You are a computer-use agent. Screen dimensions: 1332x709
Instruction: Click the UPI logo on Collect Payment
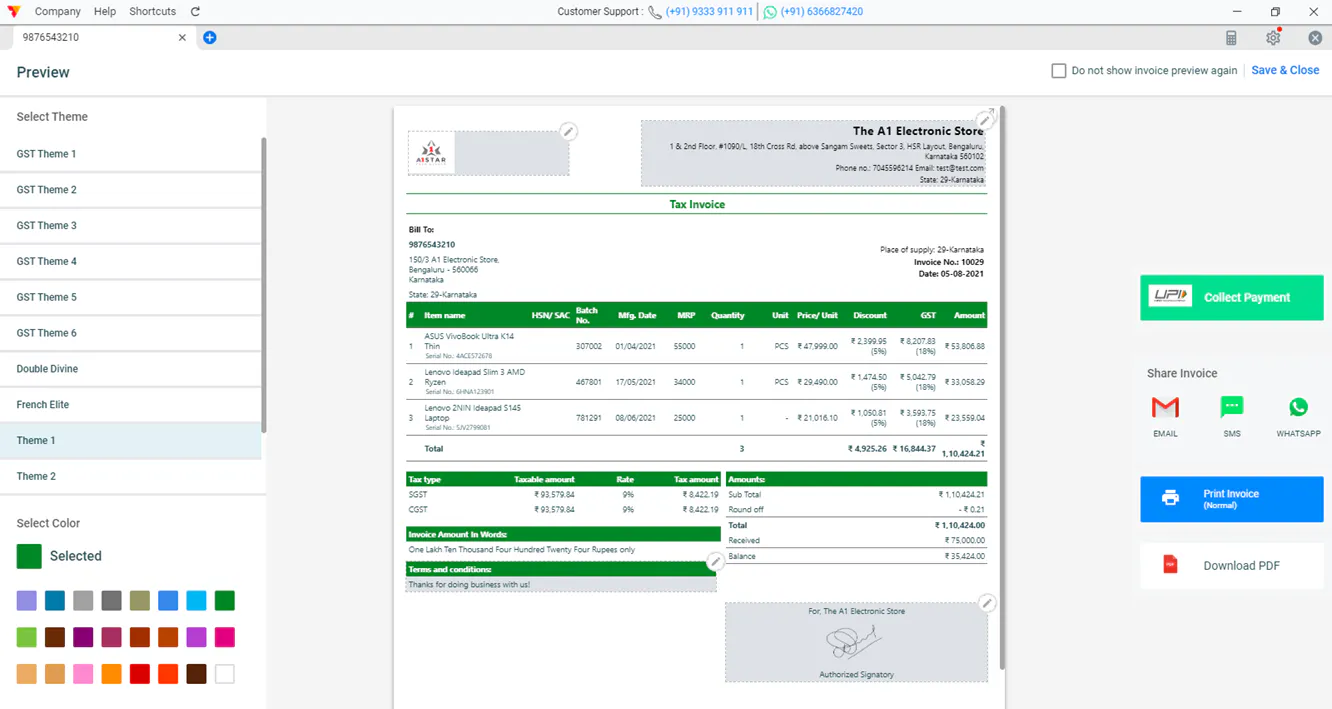1170,296
